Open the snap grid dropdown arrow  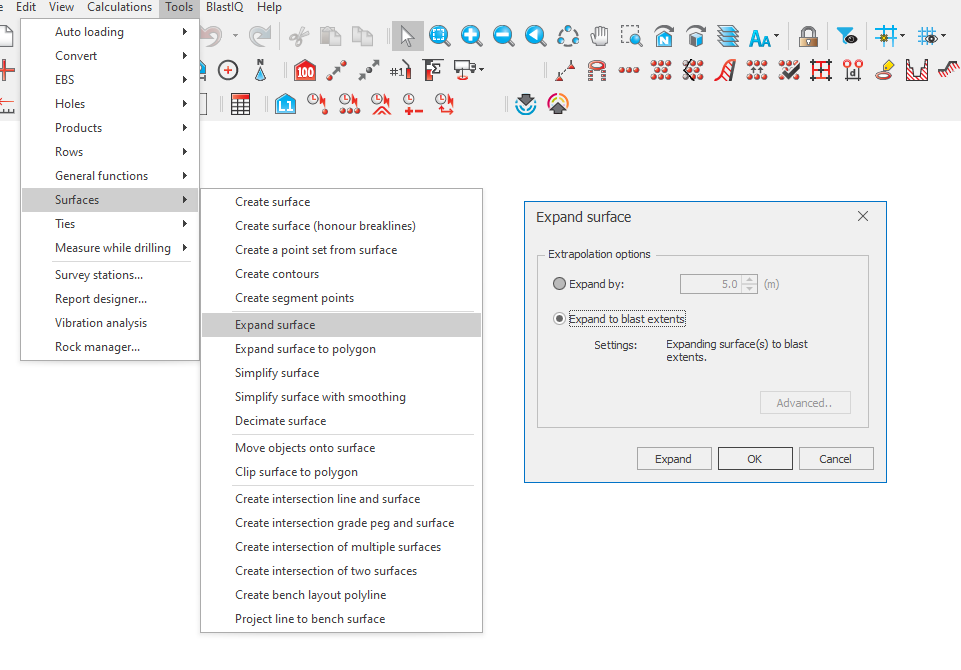pyautogui.click(x=902, y=36)
